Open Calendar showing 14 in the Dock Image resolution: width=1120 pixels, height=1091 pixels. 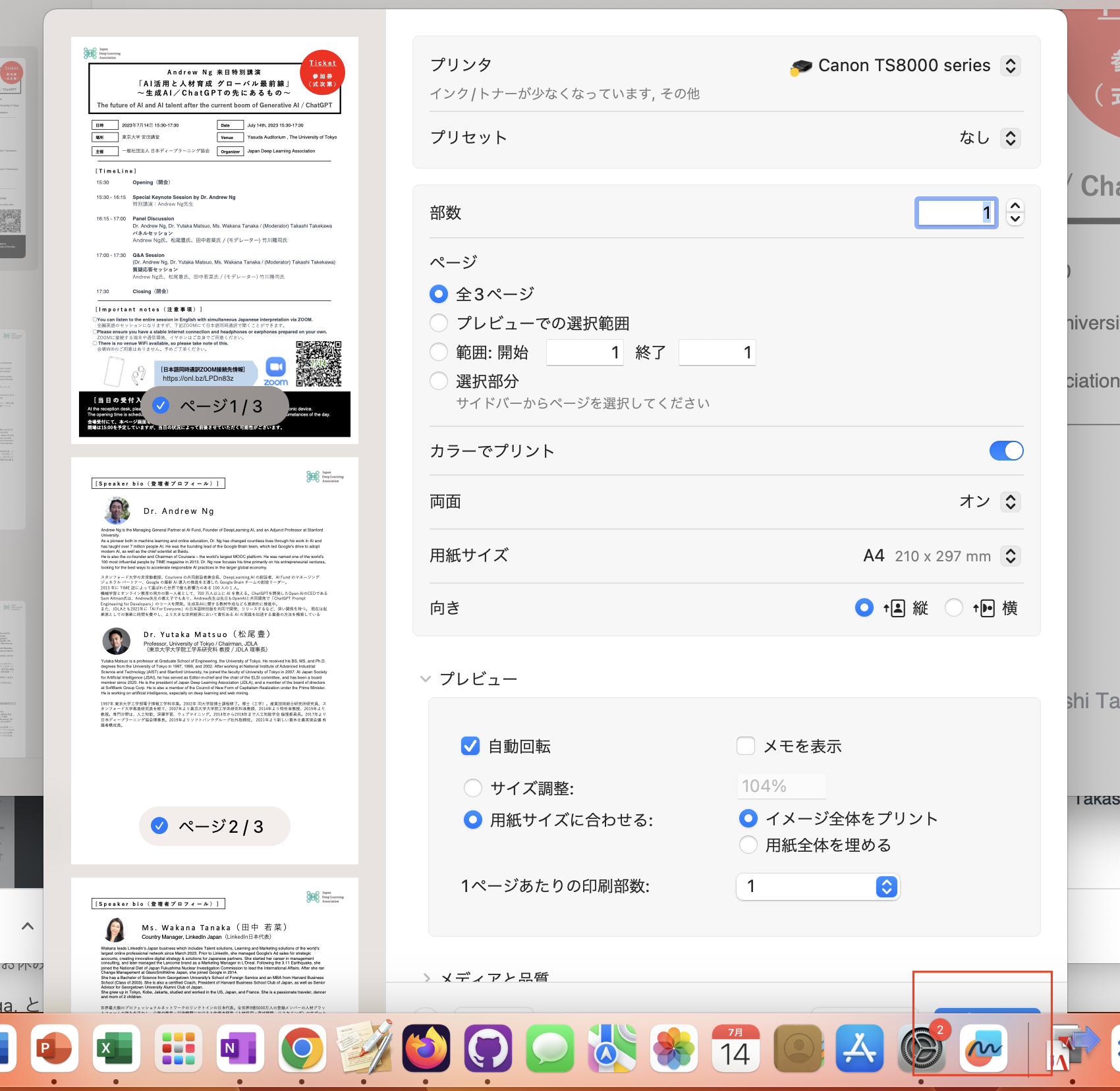[x=735, y=1048]
